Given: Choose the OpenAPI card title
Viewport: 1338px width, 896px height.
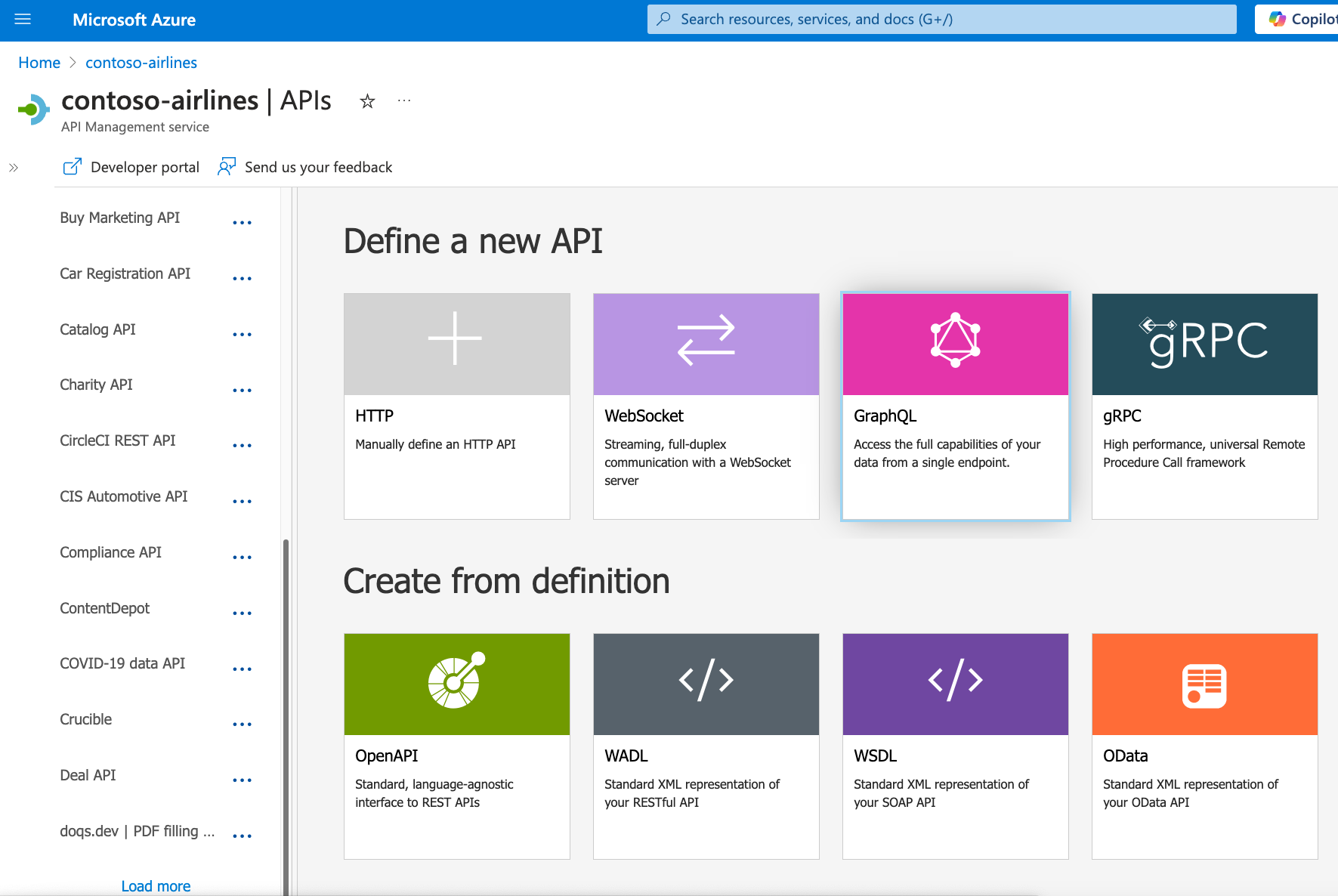Looking at the screenshot, I should (386, 756).
